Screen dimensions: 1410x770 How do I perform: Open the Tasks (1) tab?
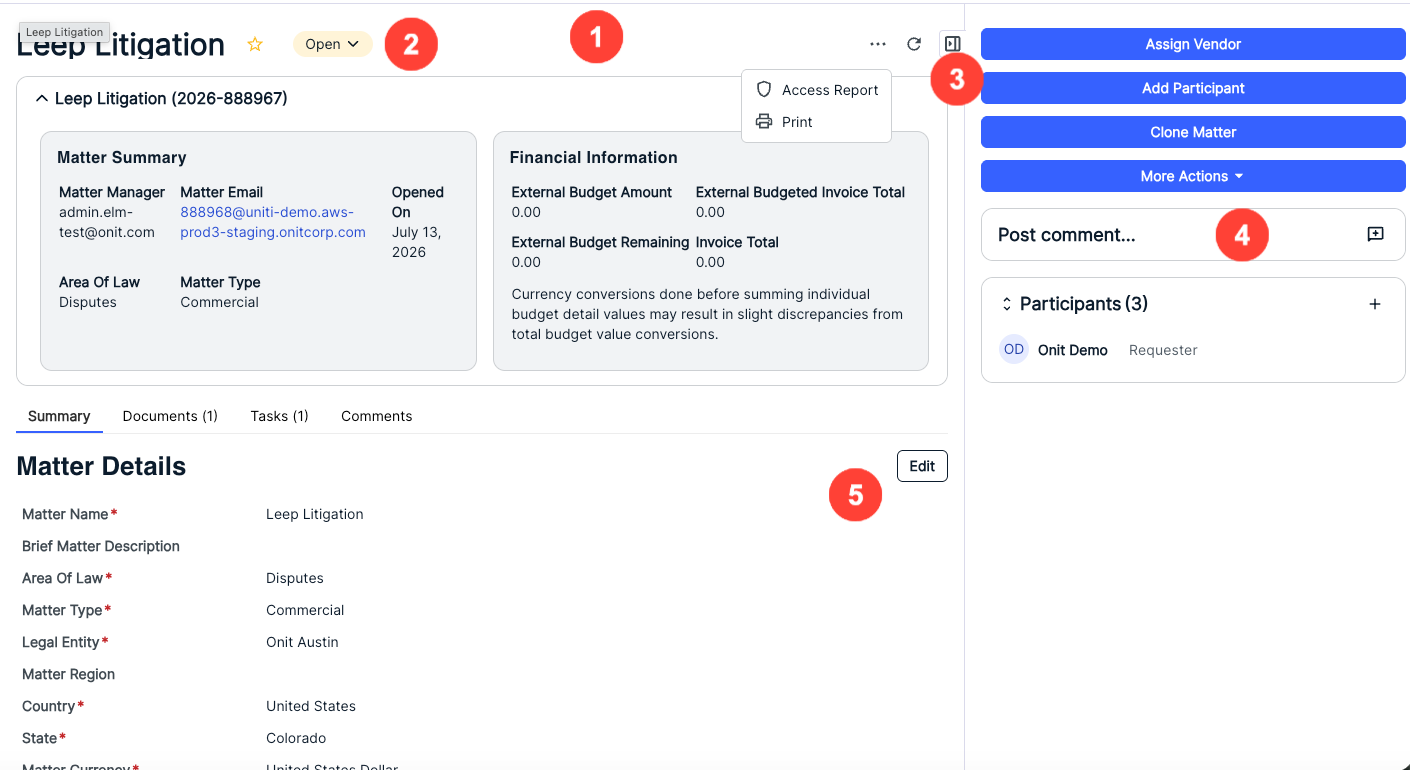[x=279, y=416]
